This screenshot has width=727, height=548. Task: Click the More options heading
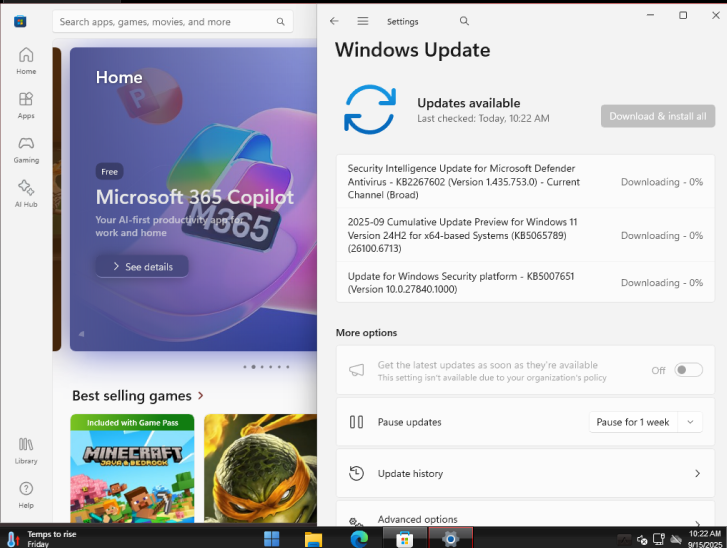point(366,332)
